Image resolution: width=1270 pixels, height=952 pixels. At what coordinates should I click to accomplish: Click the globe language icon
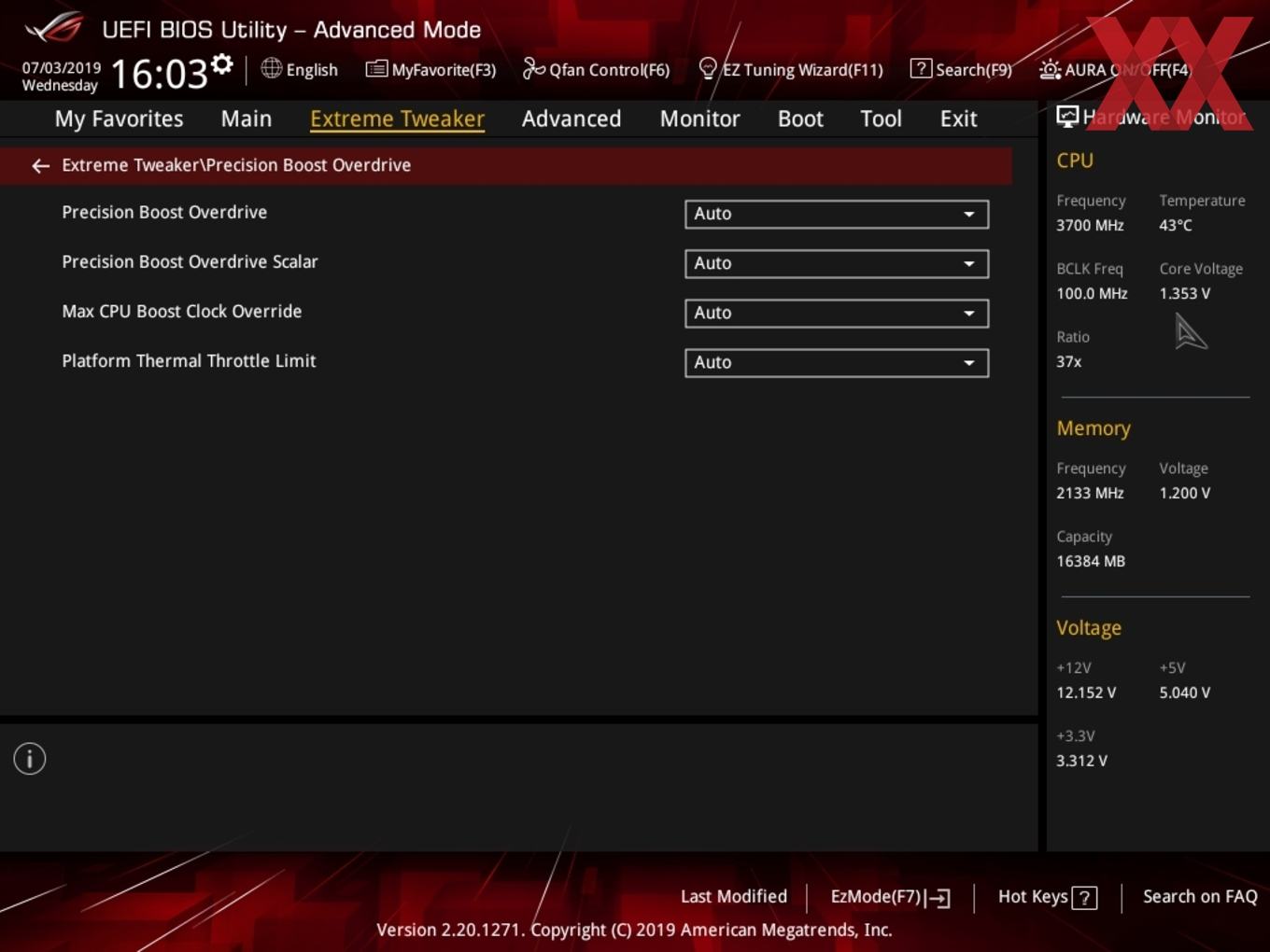271,68
